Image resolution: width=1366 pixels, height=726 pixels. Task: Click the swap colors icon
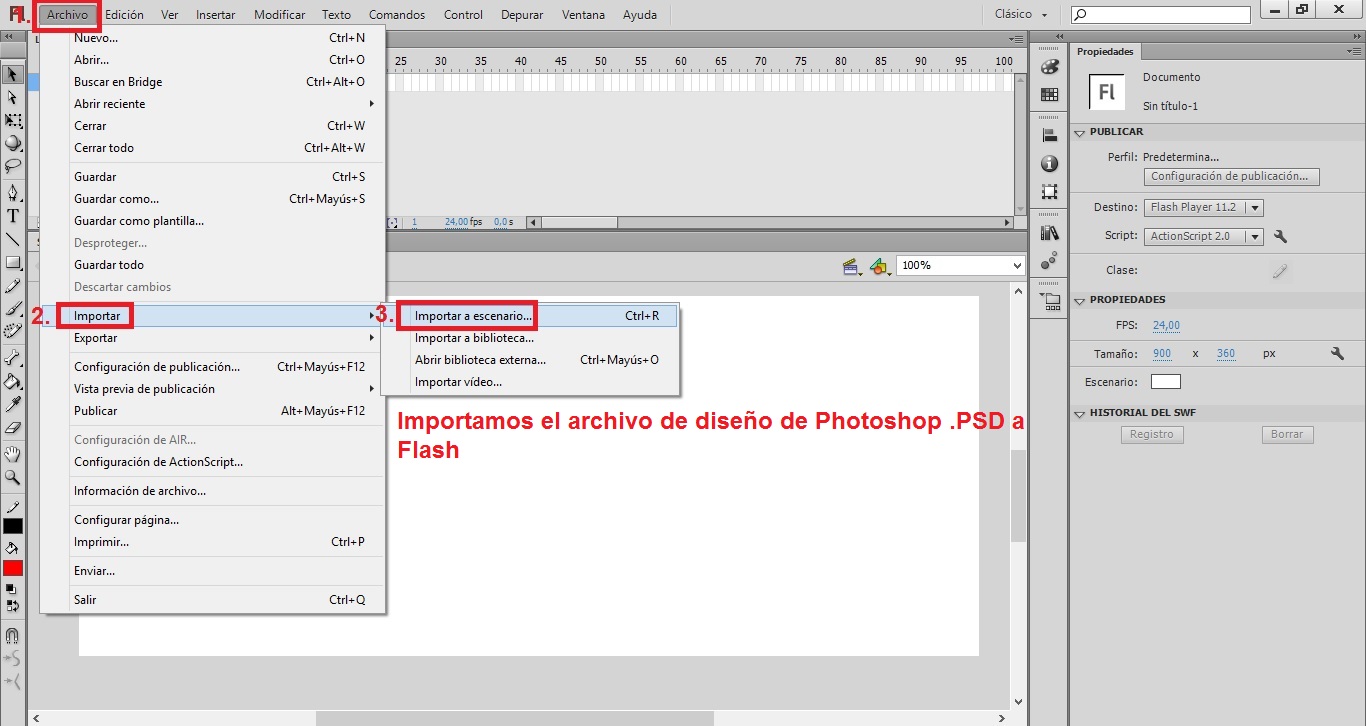click(12, 605)
